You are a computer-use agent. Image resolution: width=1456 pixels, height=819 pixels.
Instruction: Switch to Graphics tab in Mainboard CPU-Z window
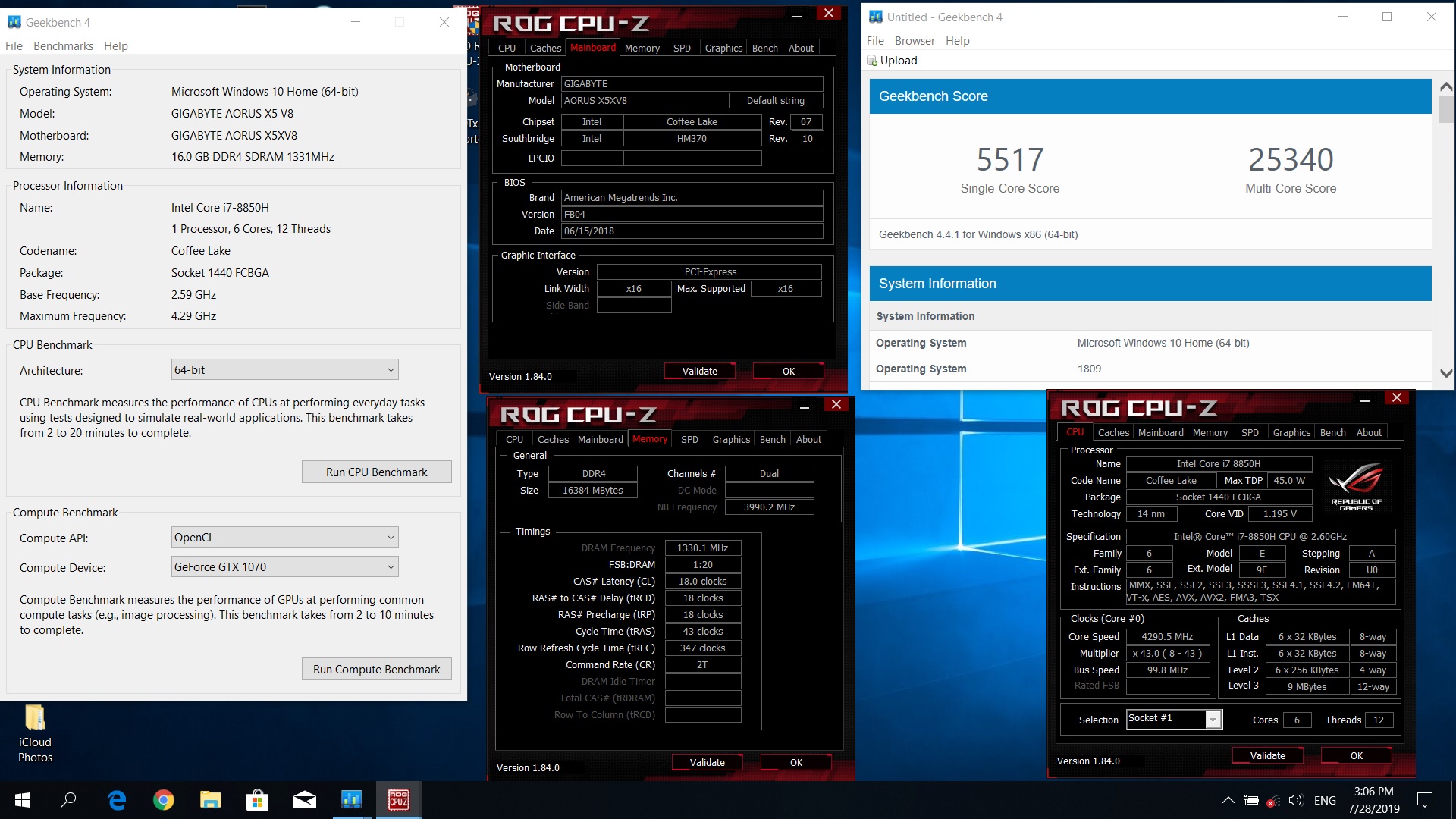click(723, 48)
